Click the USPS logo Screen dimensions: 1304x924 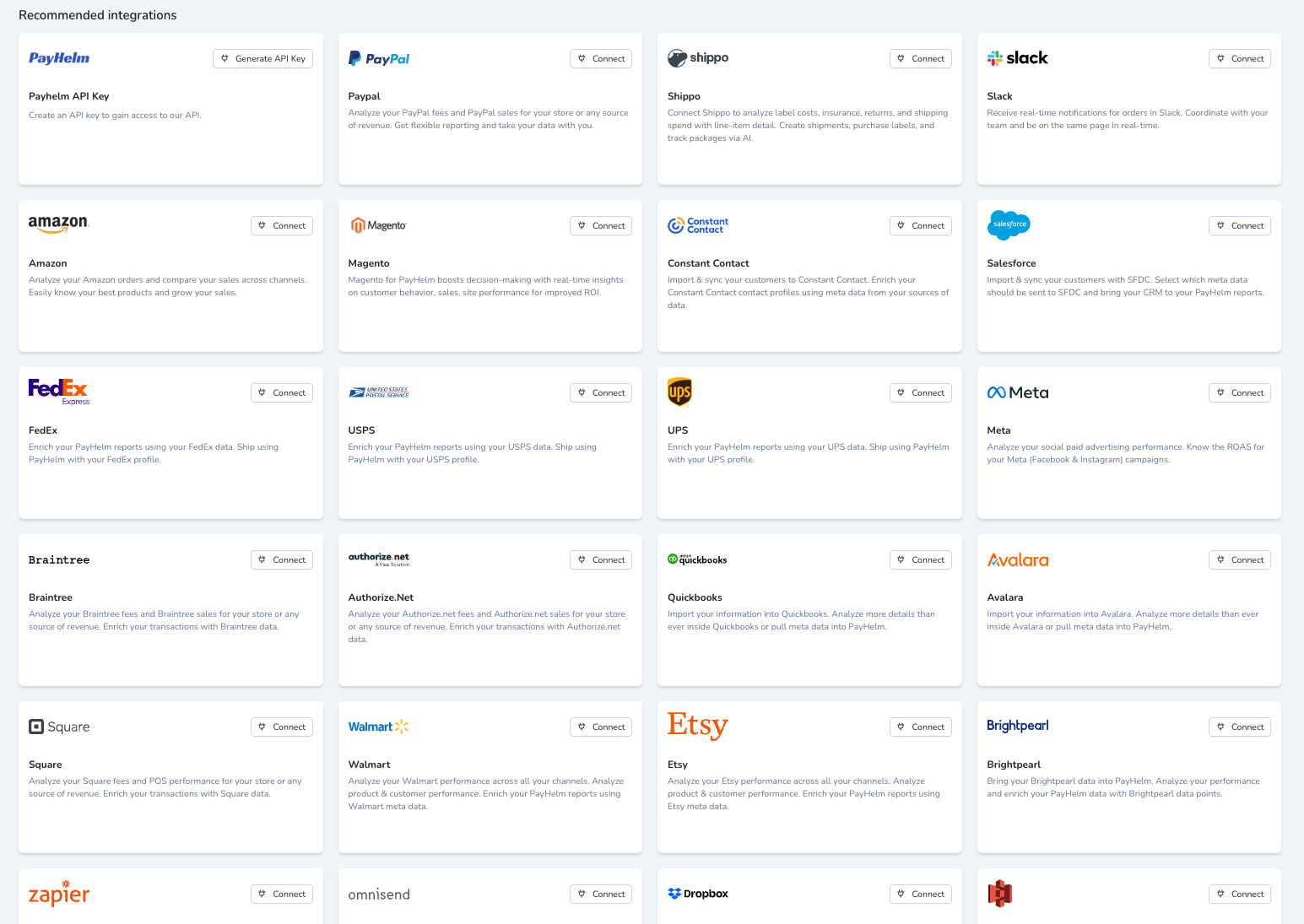(x=379, y=392)
